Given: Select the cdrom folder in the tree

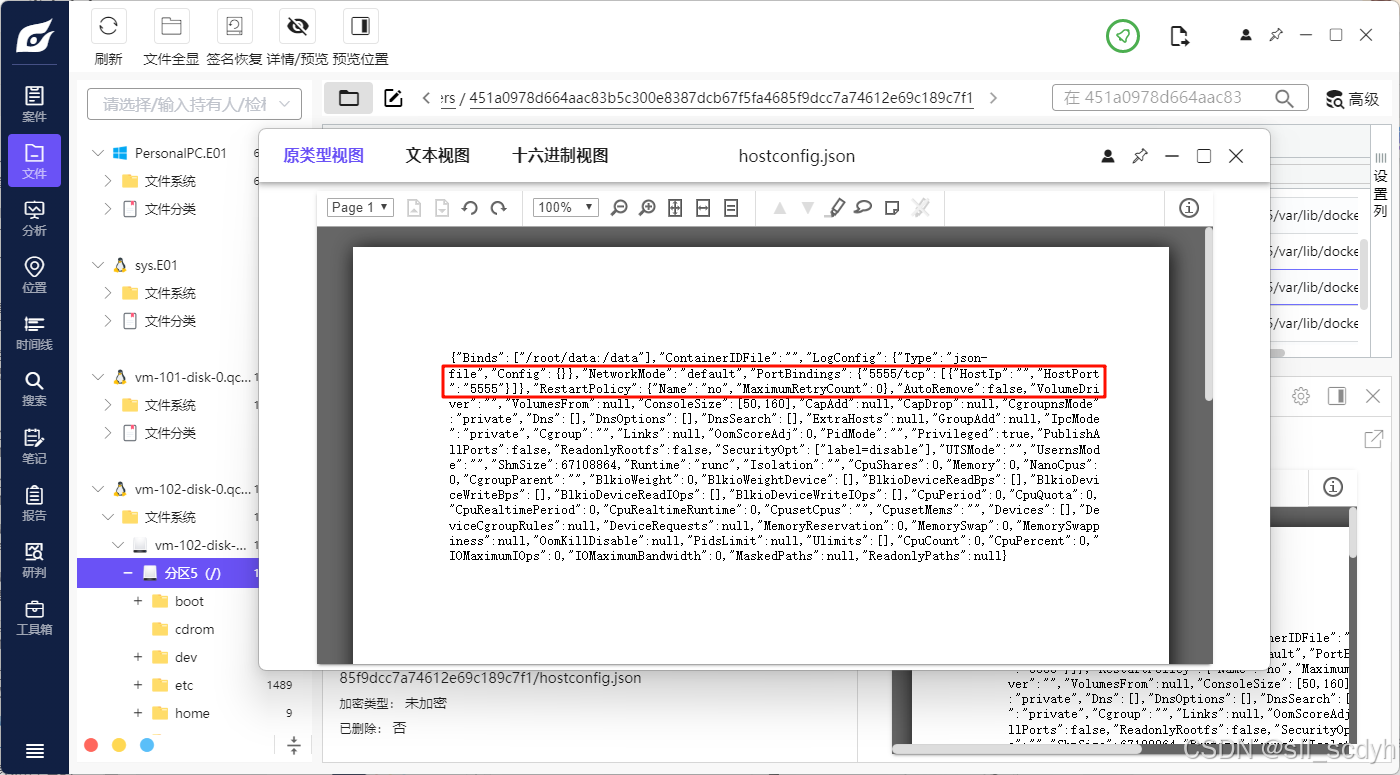Looking at the screenshot, I should [x=194, y=629].
